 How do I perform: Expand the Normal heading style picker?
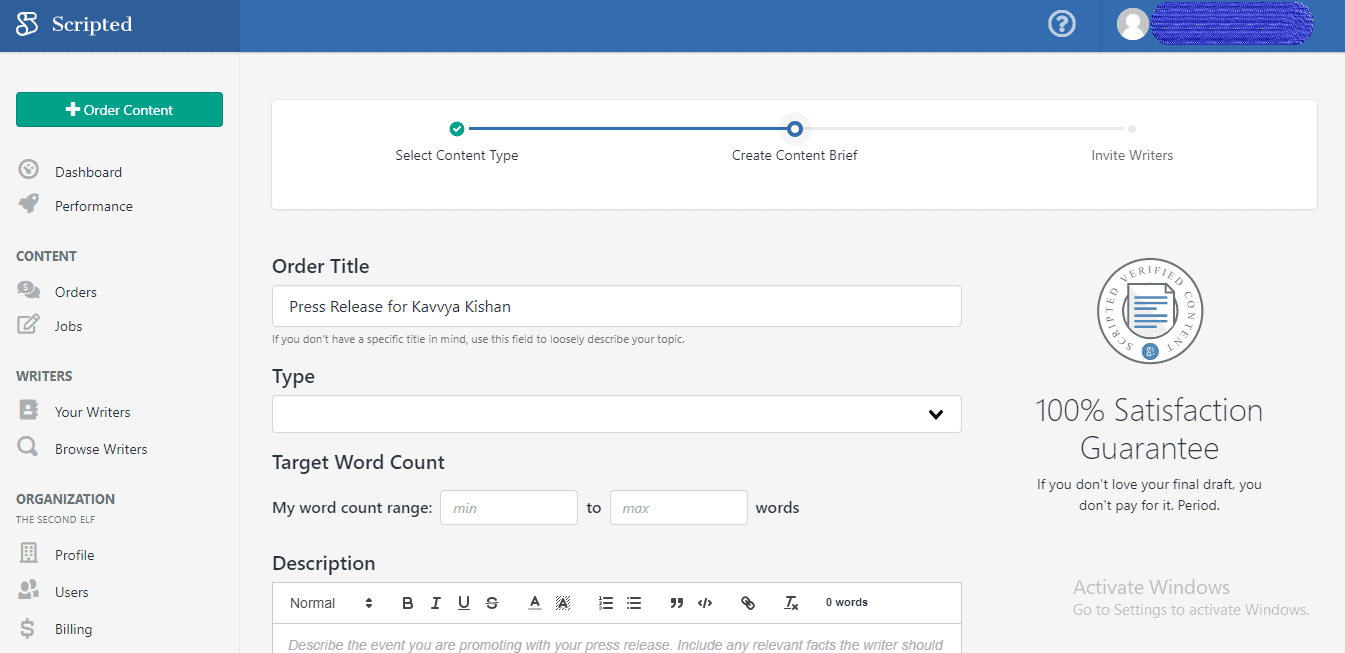click(331, 603)
